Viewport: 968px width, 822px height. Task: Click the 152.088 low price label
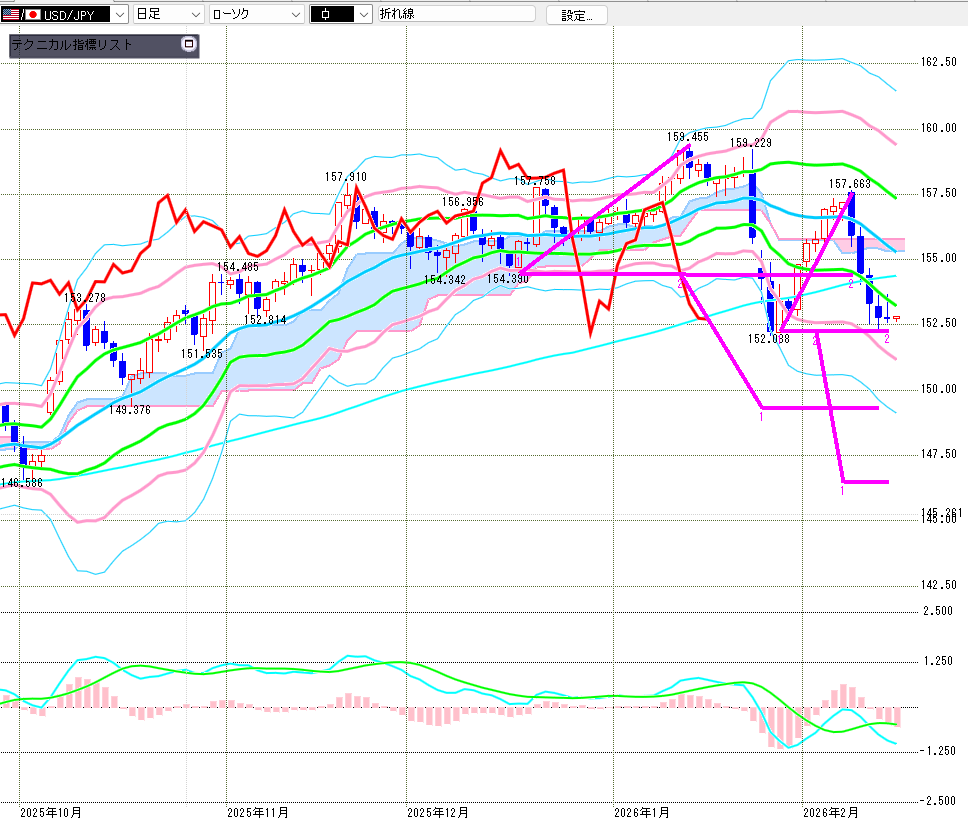tap(768, 339)
